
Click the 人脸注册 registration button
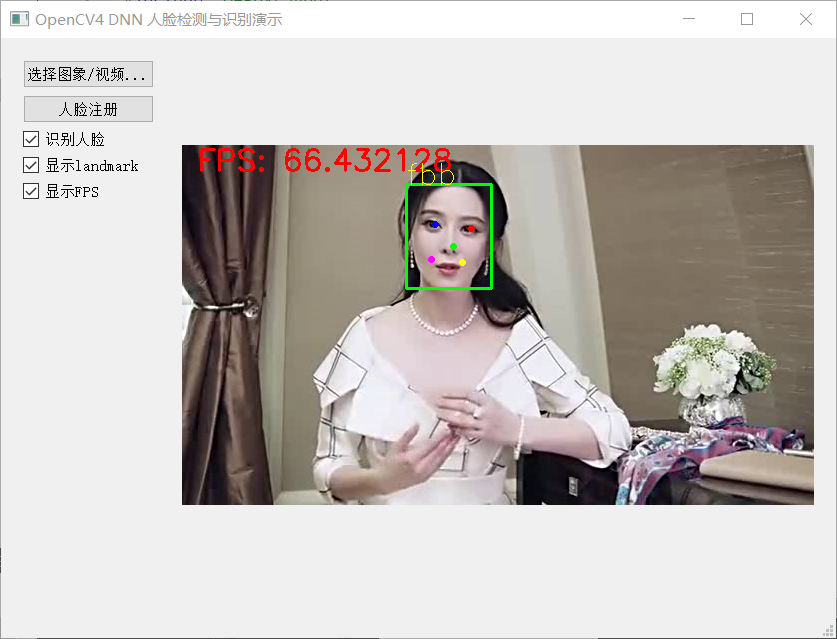87,109
